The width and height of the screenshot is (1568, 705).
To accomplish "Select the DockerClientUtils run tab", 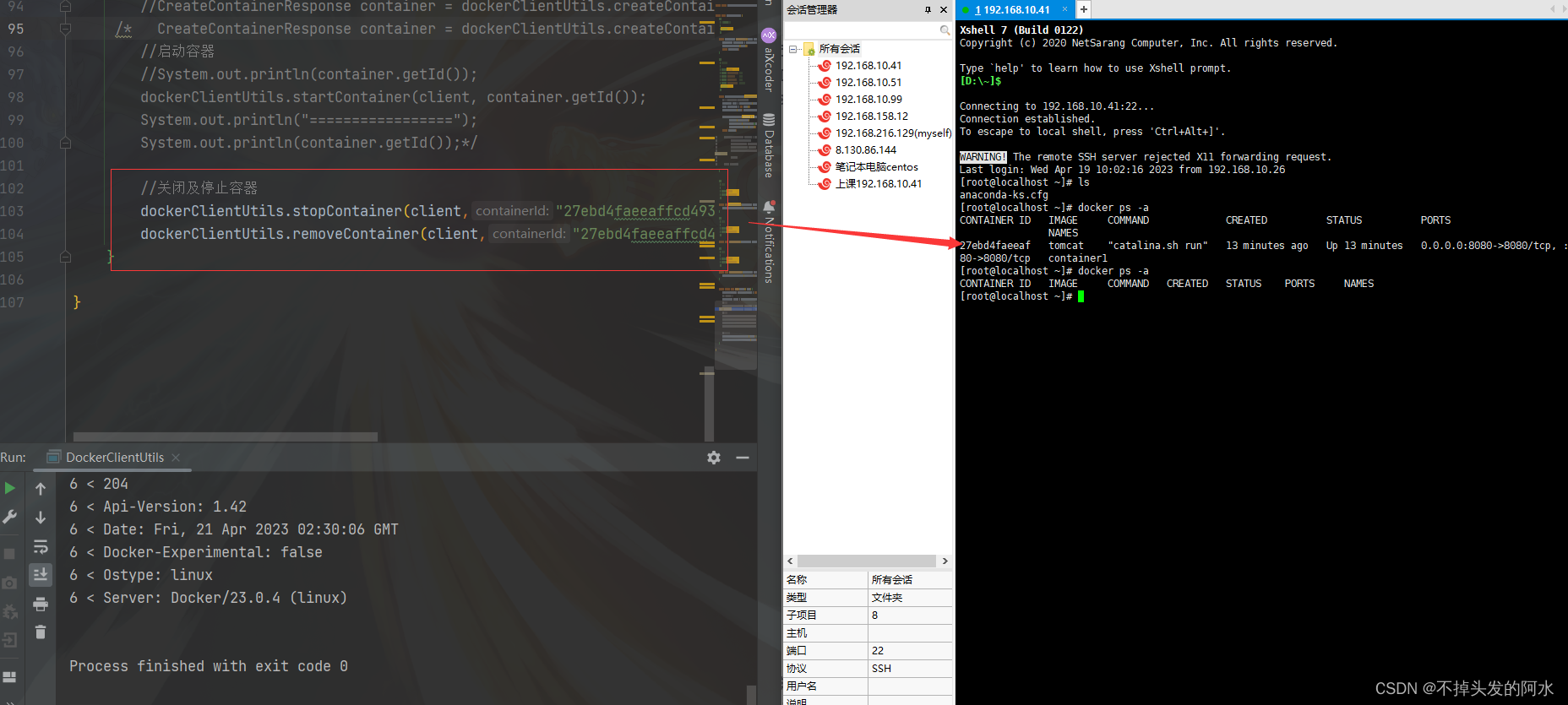I will [x=115, y=458].
